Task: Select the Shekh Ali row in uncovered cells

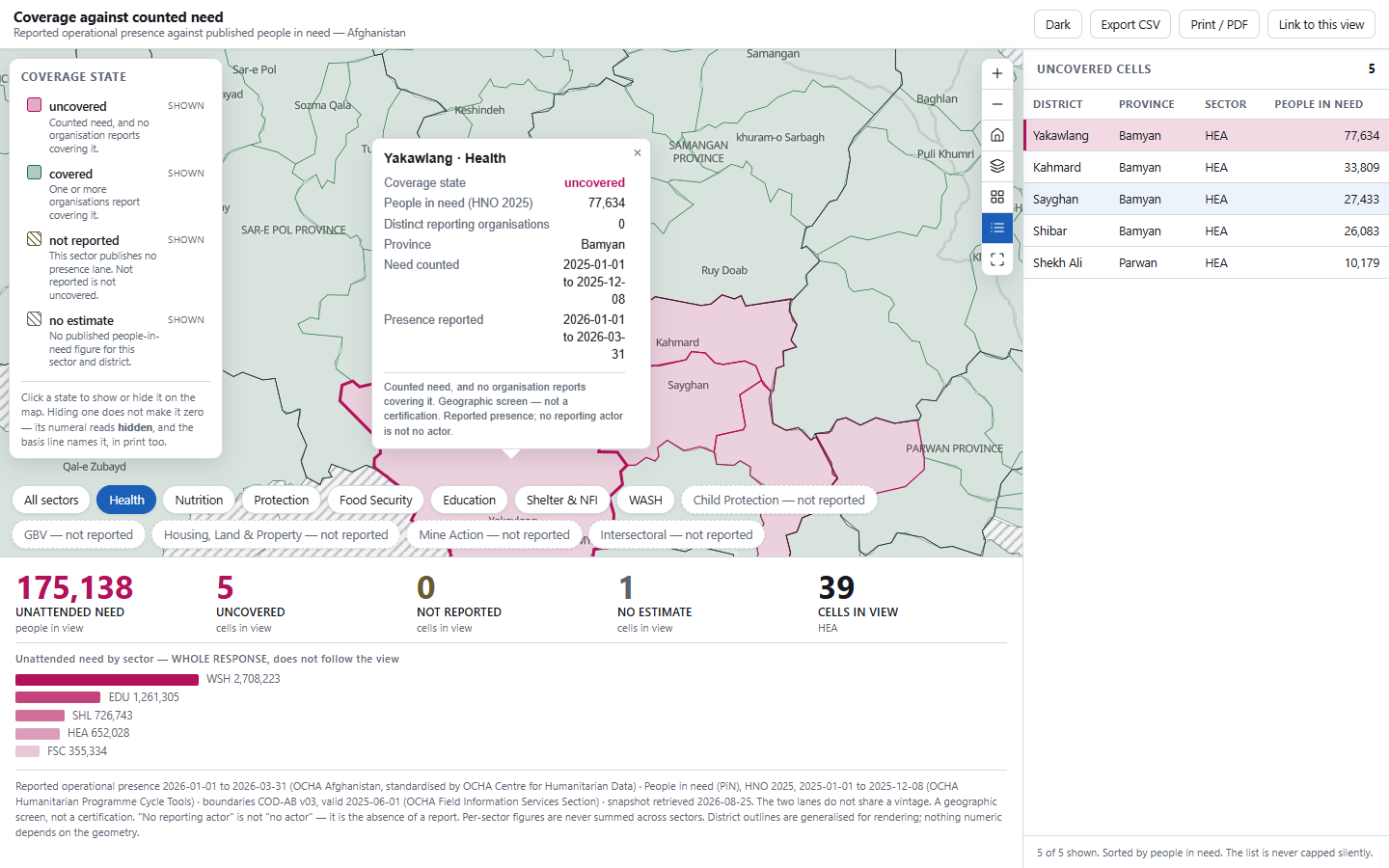Action: tap(1206, 262)
